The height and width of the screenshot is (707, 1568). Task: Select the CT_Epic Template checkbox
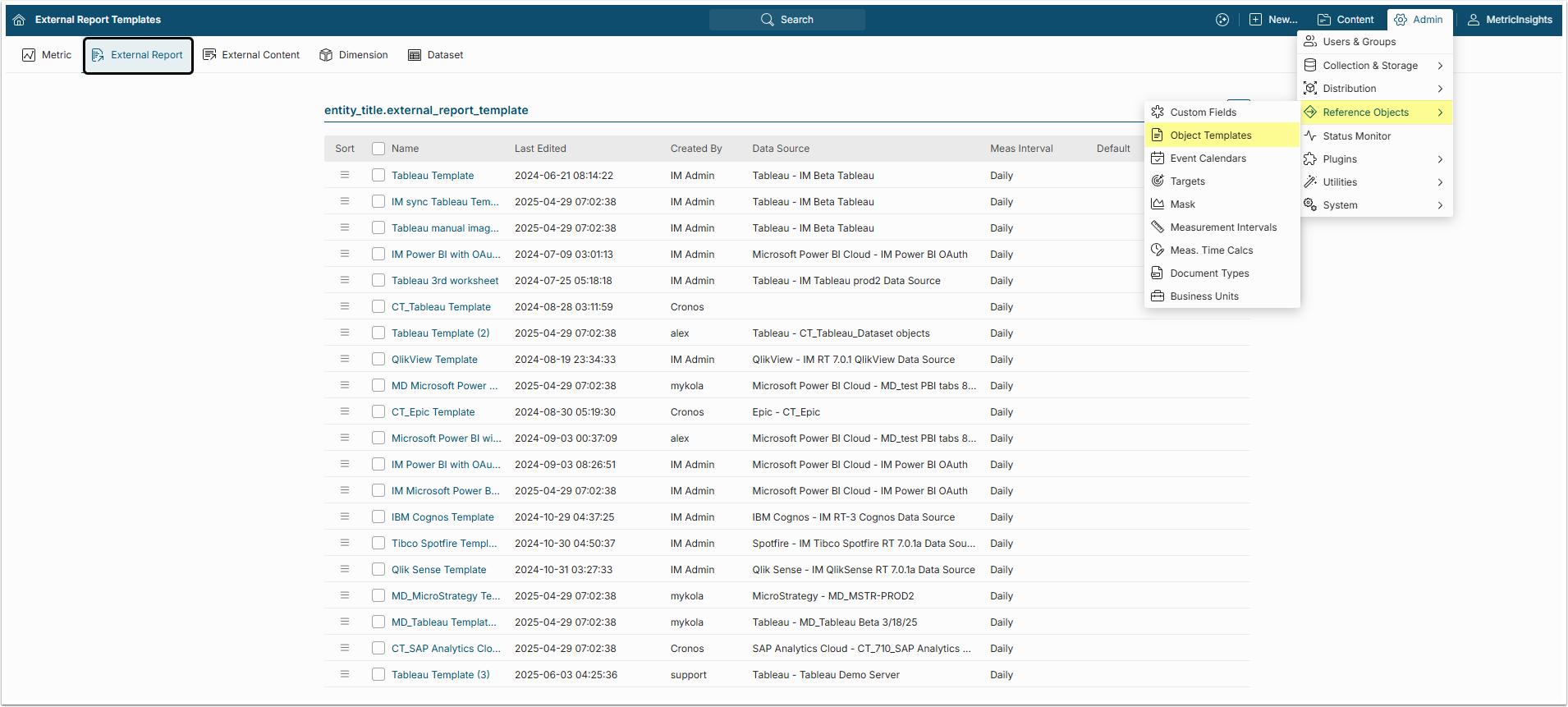(378, 411)
